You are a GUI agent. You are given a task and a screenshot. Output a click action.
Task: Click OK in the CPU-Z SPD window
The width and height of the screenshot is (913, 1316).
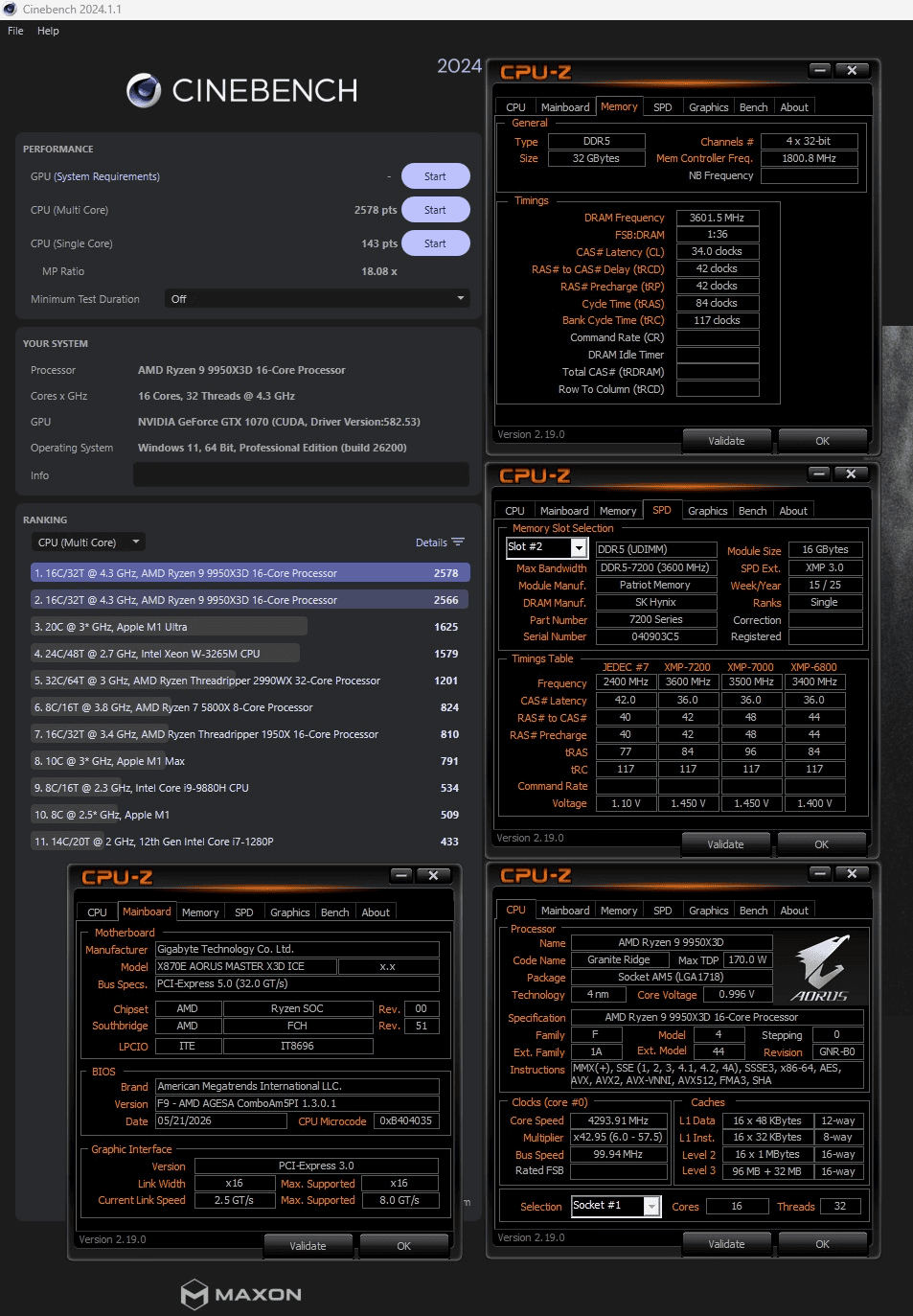pos(821,844)
